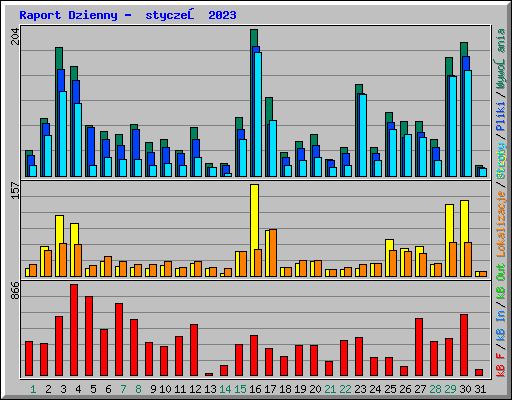This screenshot has height=400, width=512.
Task: Click the middle panel axis value 157
Action: (15, 191)
